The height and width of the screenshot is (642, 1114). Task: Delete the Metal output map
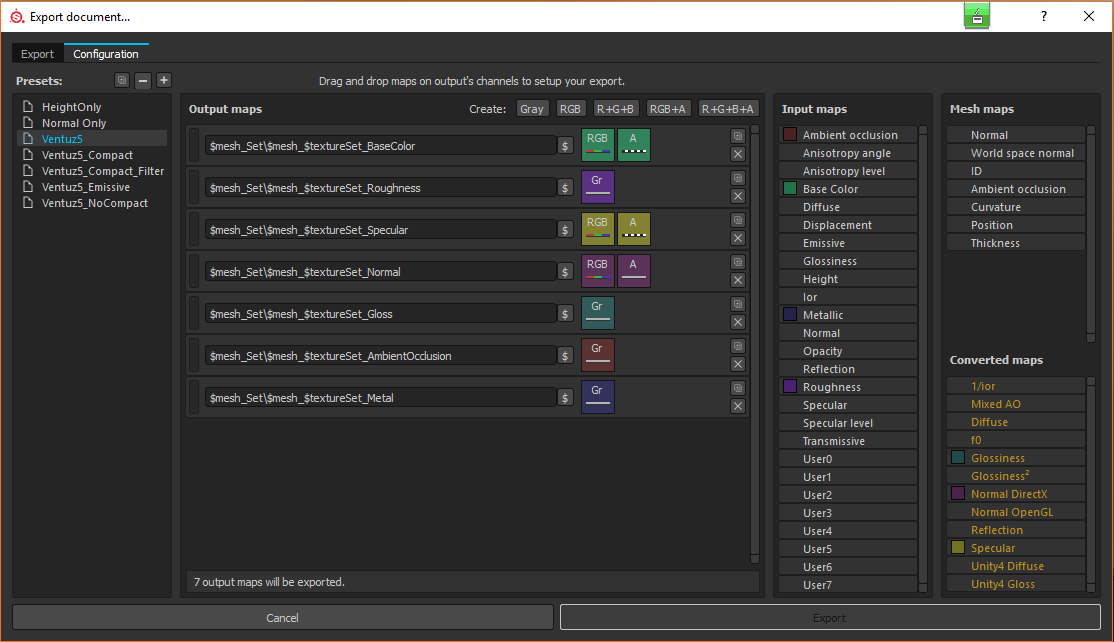[738, 406]
